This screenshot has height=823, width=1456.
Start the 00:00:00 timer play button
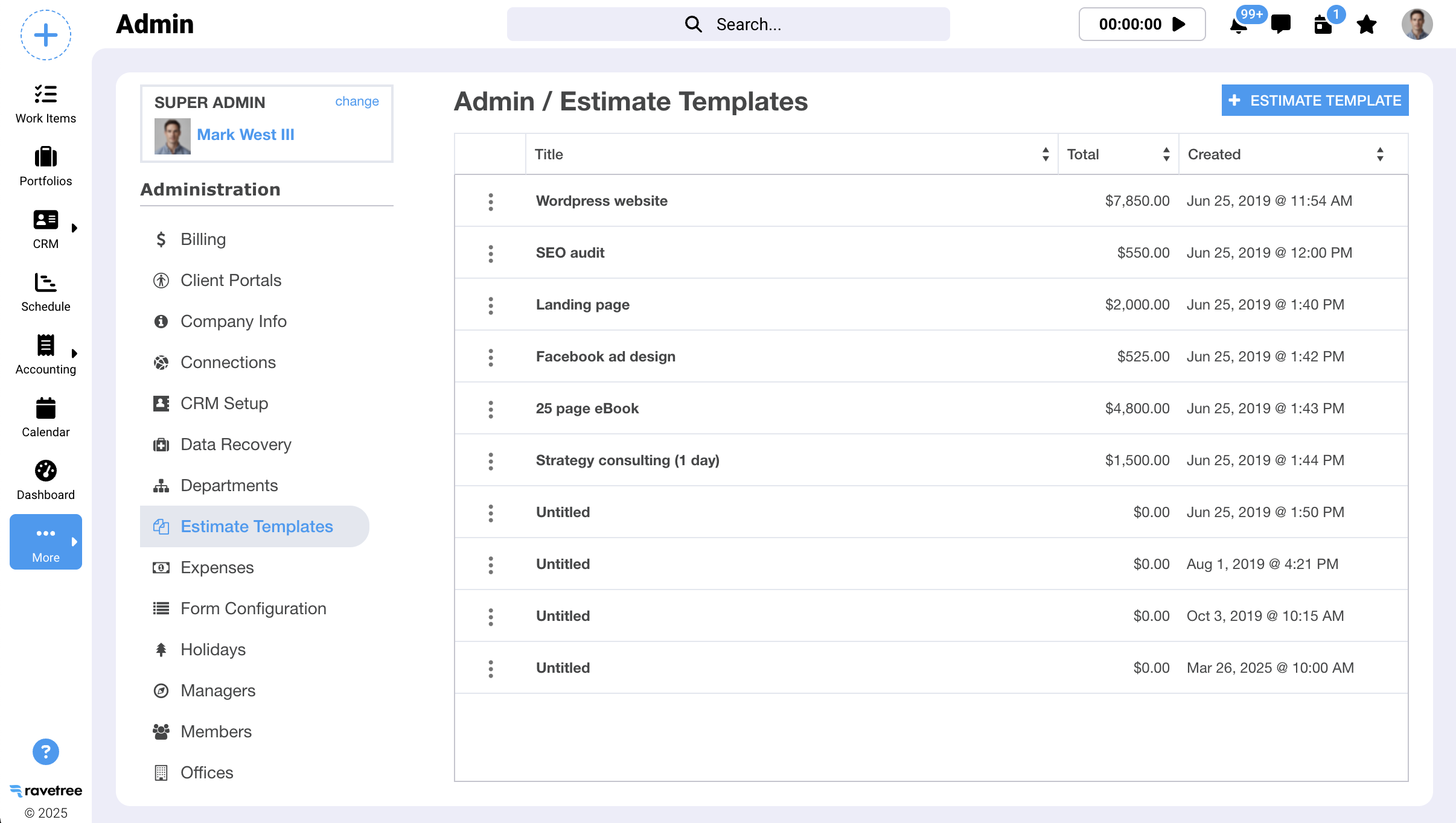tap(1178, 24)
